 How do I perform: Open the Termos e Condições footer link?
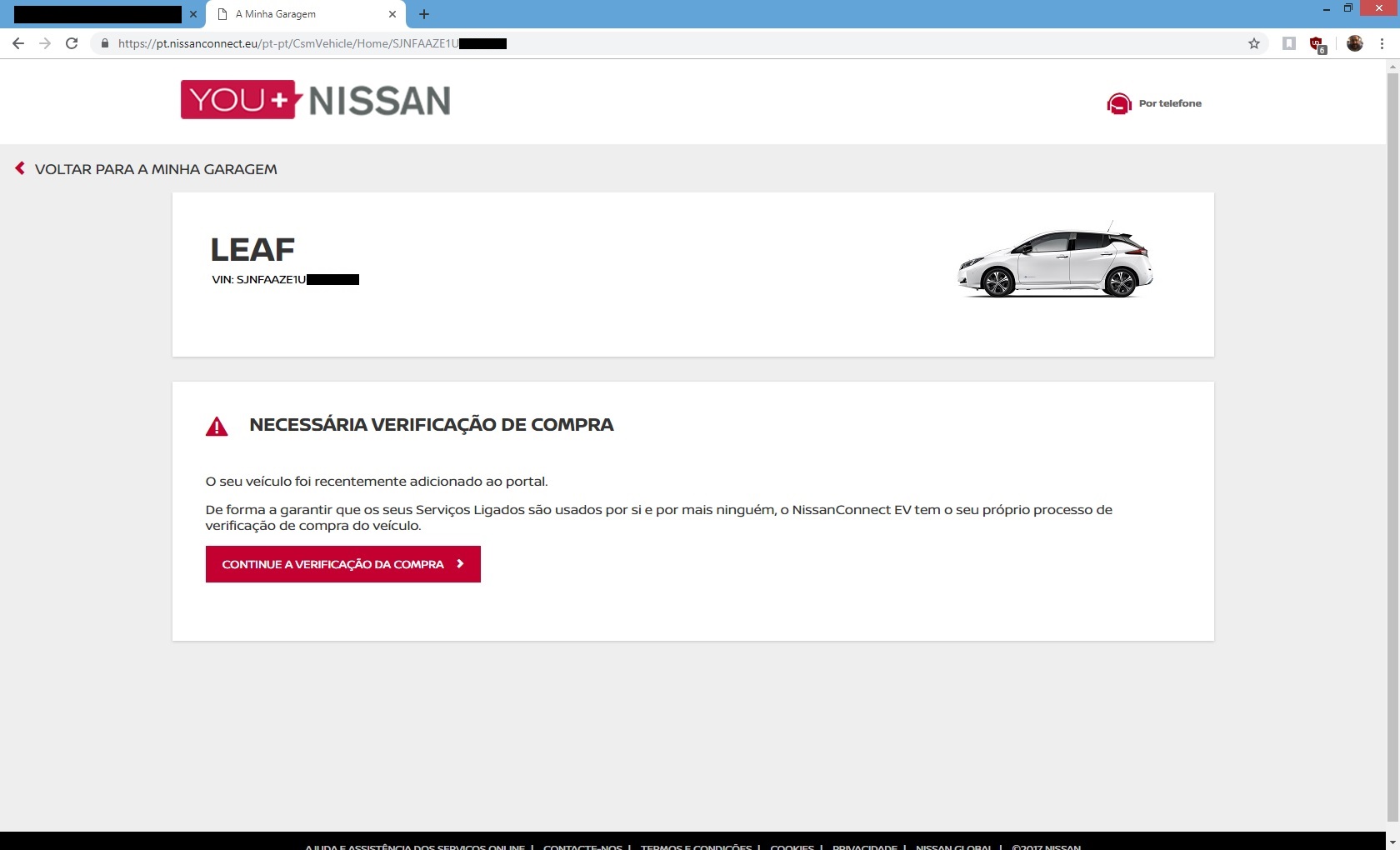point(696,846)
